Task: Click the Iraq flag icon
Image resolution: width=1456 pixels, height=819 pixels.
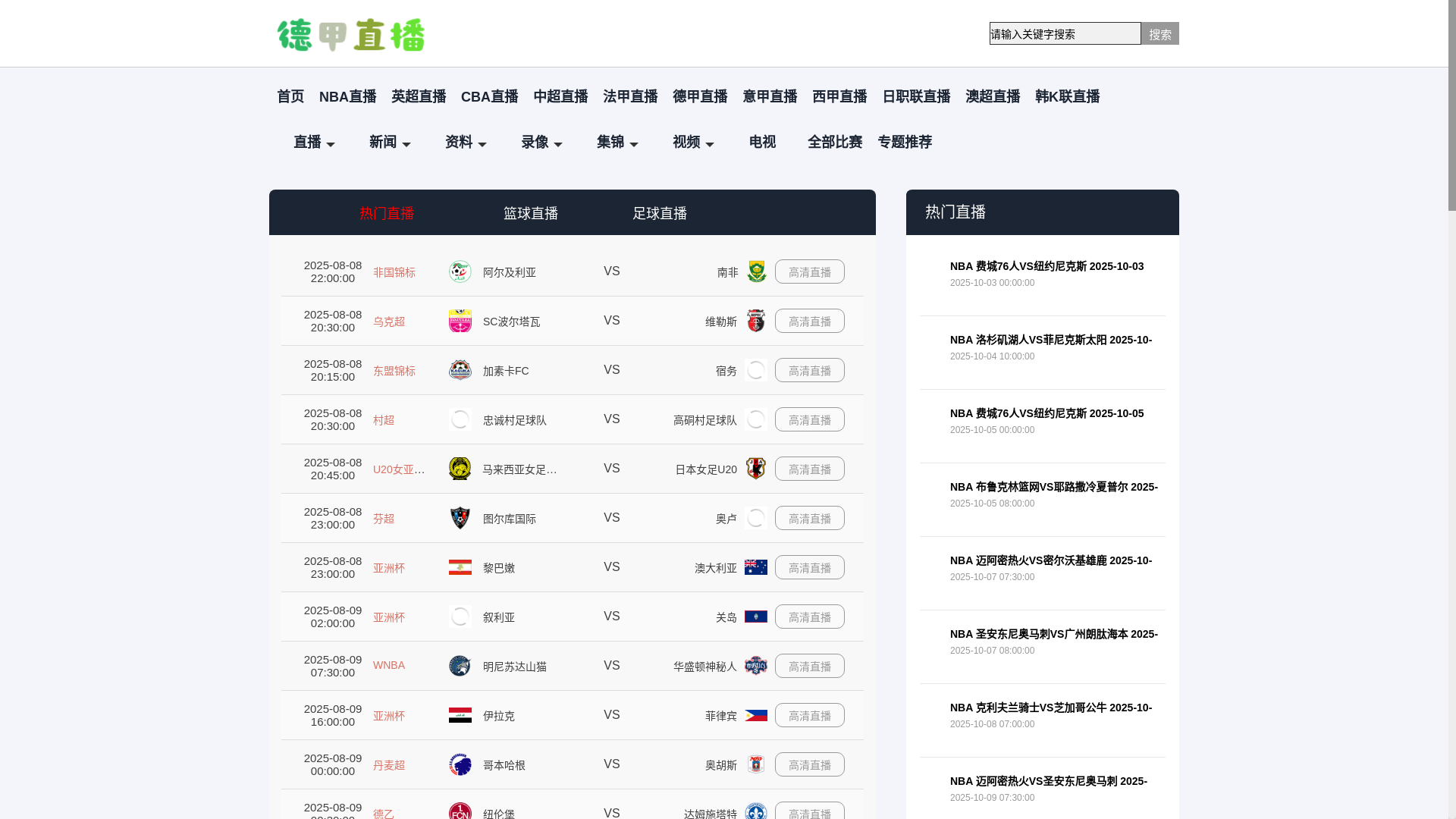Action: click(x=460, y=715)
